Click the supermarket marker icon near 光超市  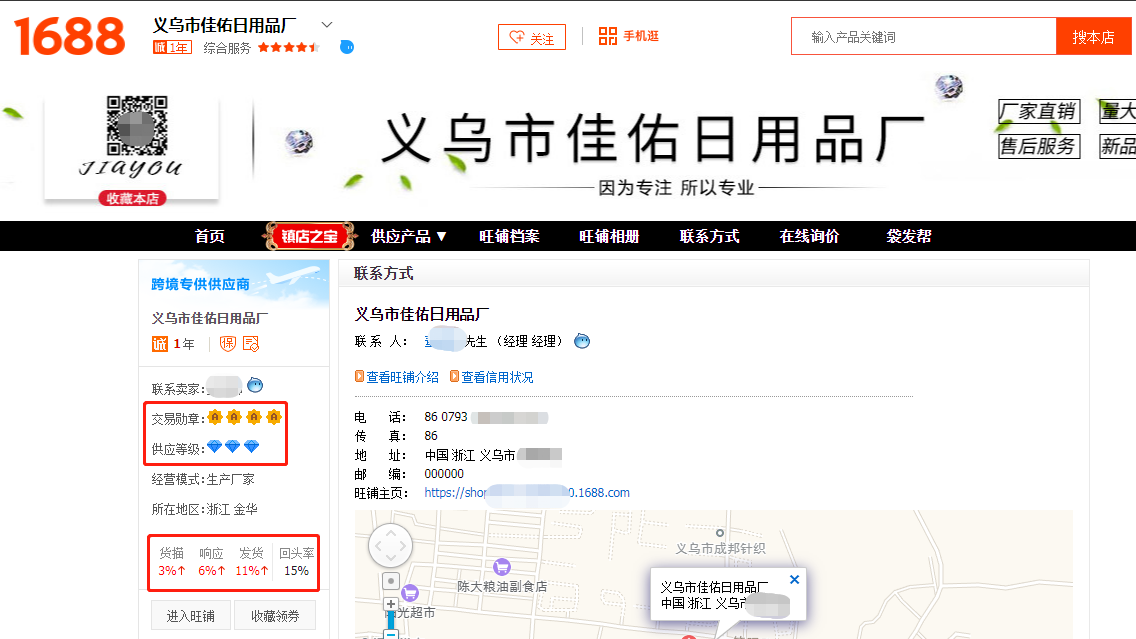click(410, 593)
